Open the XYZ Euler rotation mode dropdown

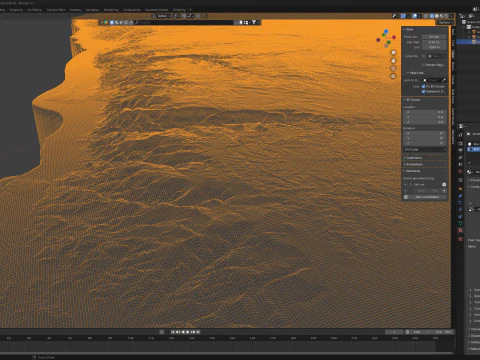tap(425, 149)
